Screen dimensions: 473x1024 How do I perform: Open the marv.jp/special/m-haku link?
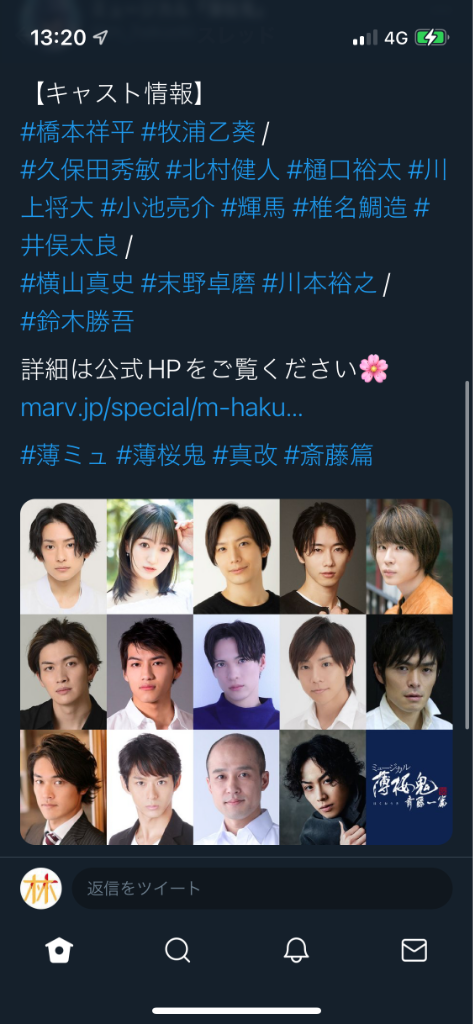tap(162, 408)
